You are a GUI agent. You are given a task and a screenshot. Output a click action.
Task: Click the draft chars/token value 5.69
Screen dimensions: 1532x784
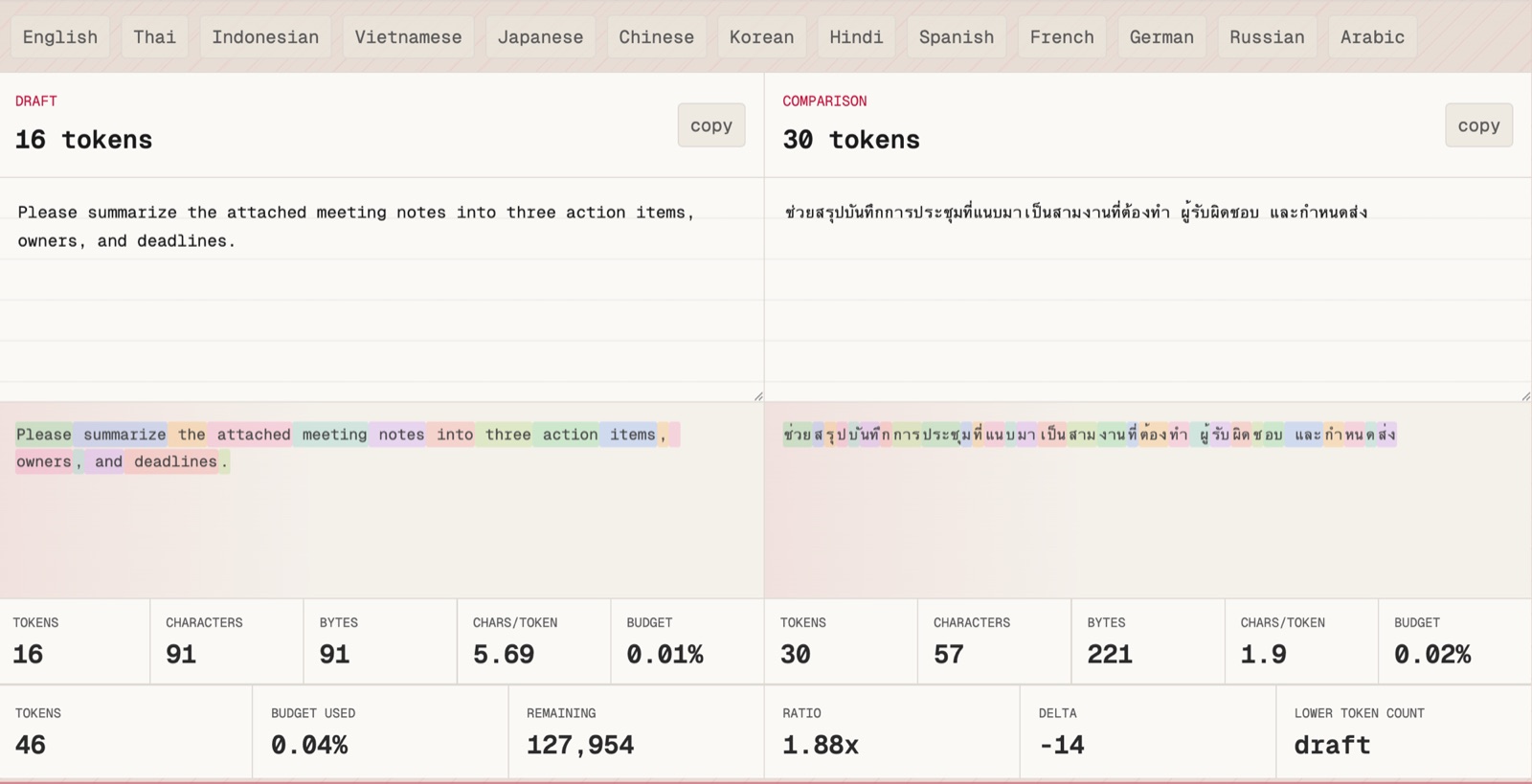click(504, 654)
